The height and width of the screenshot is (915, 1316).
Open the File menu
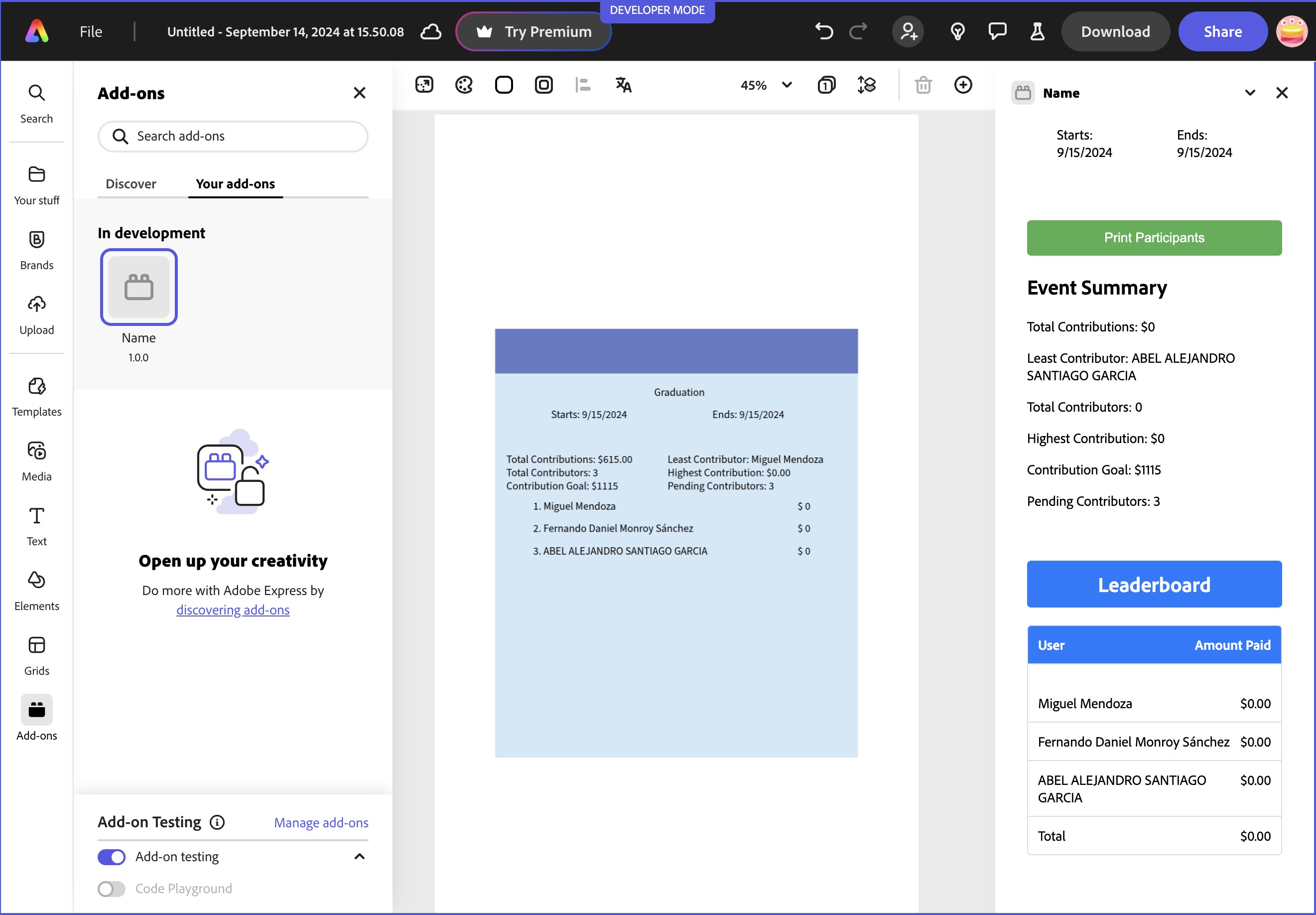[x=91, y=31]
